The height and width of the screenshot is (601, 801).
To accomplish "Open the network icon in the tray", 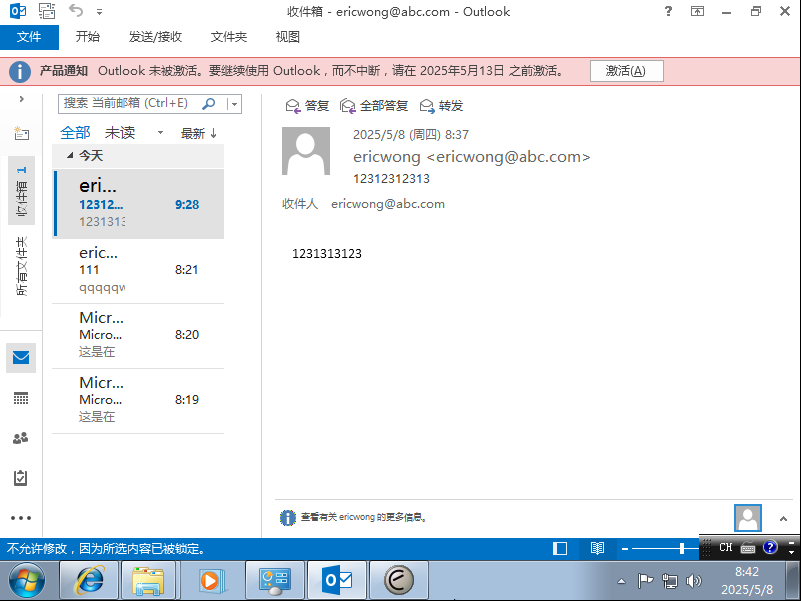I will click(x=669, y=581).
